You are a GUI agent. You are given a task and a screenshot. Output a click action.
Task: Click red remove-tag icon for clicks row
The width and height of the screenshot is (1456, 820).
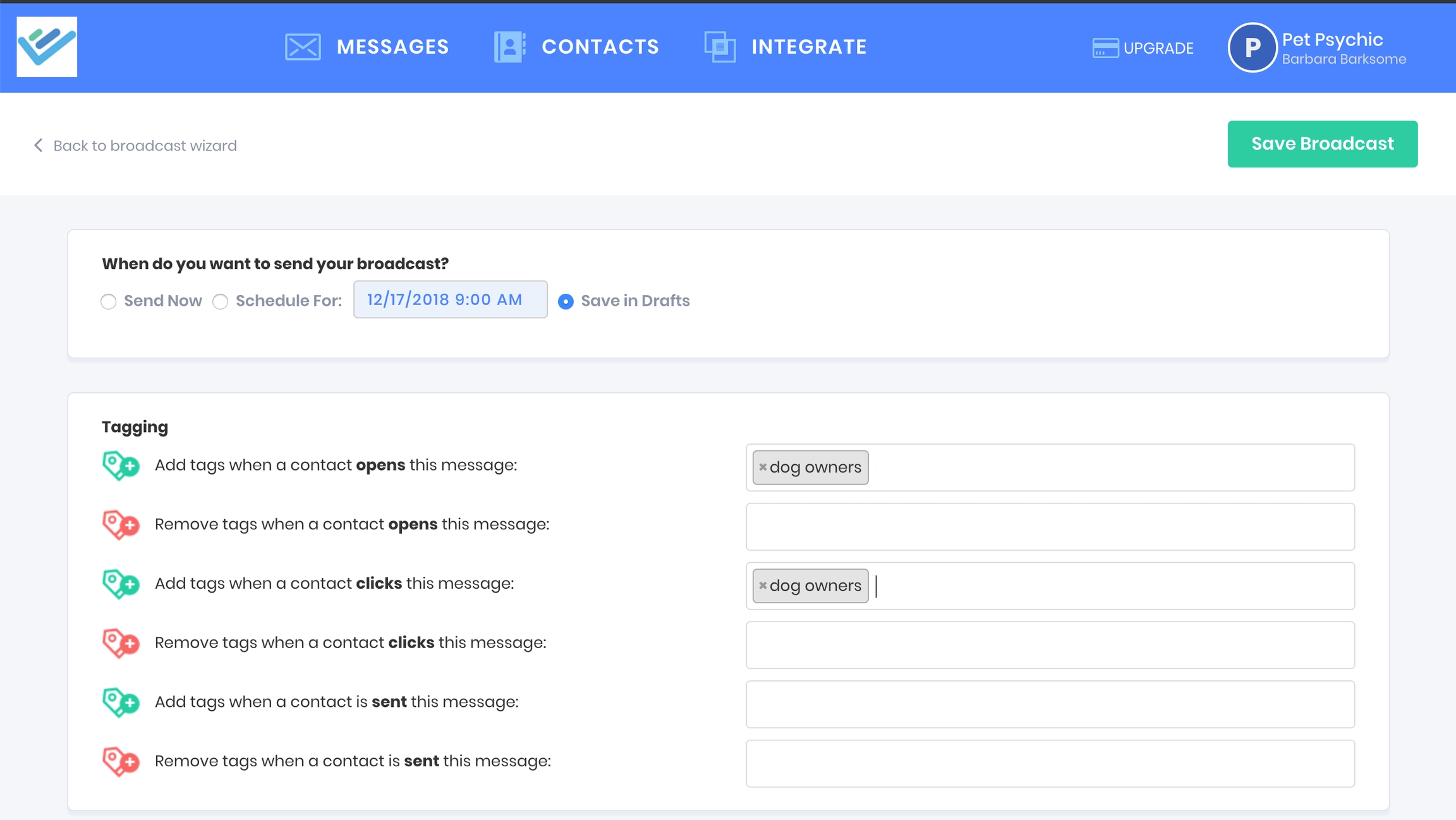120,643
